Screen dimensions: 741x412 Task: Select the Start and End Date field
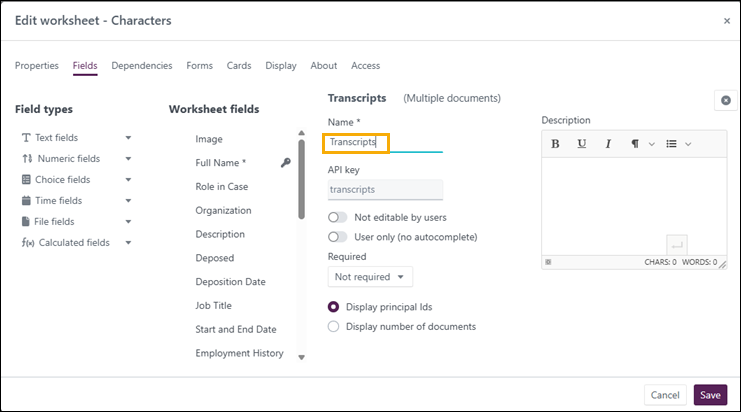click(x=236, y=329)
